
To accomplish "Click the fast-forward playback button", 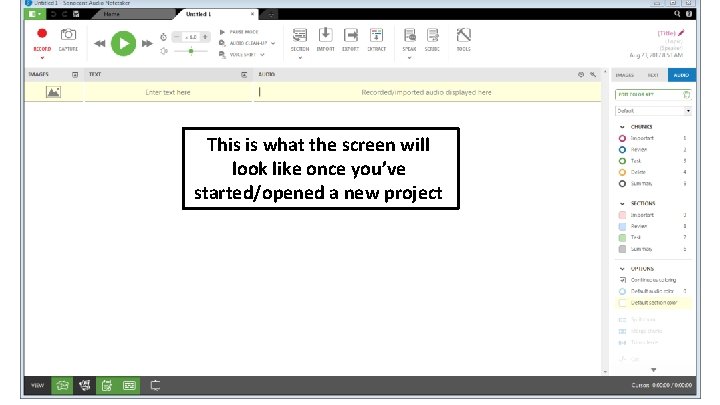I will tap(147, 44).
